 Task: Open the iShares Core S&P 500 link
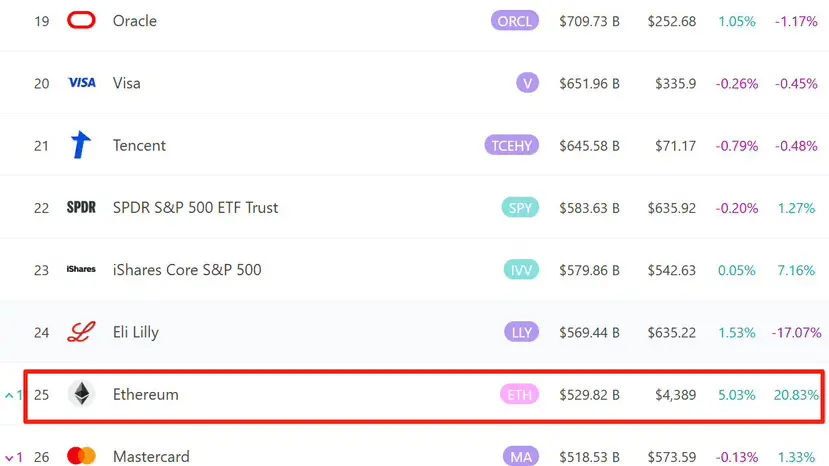tap(187, 270)
